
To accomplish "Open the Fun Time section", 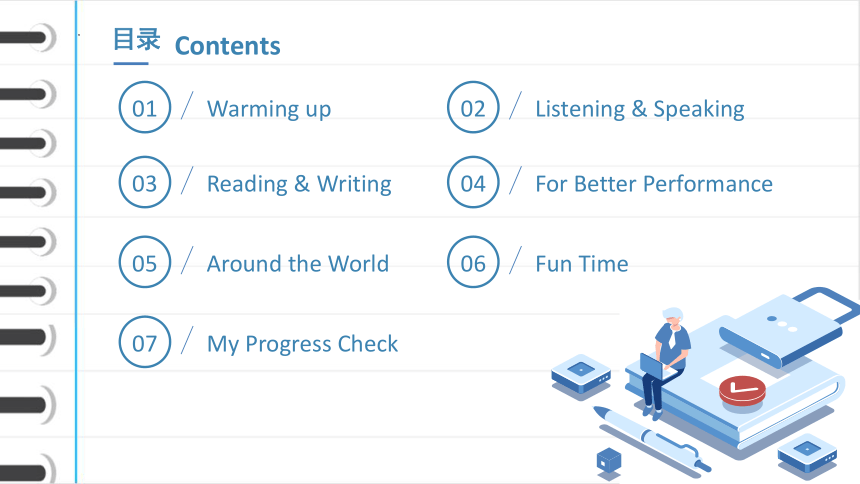I will (581, 264).
